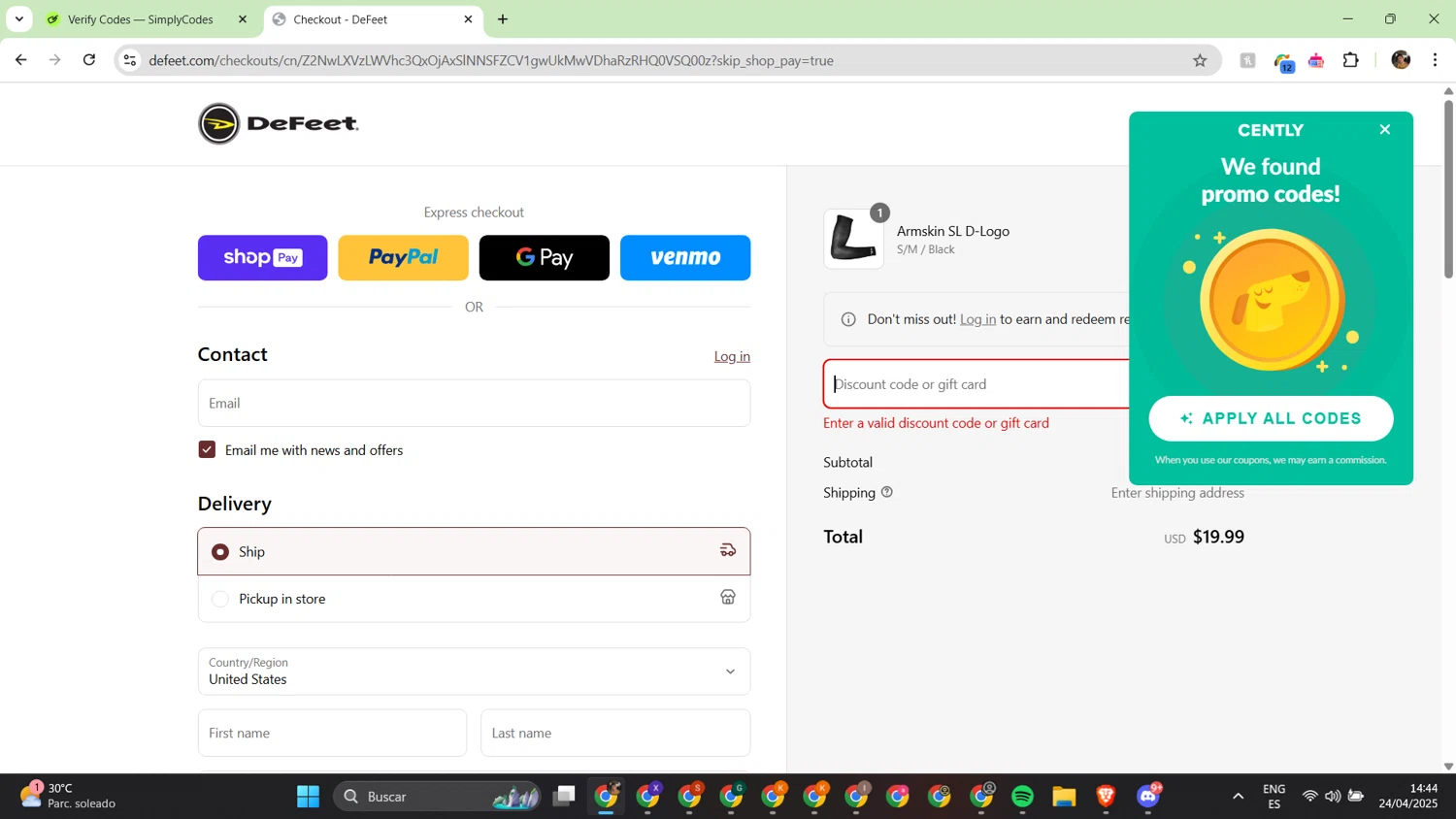The width and height of the screenshot is (1456, 819).
Task: Pay with Shop Pay express checkout
Action: (263, 257)
